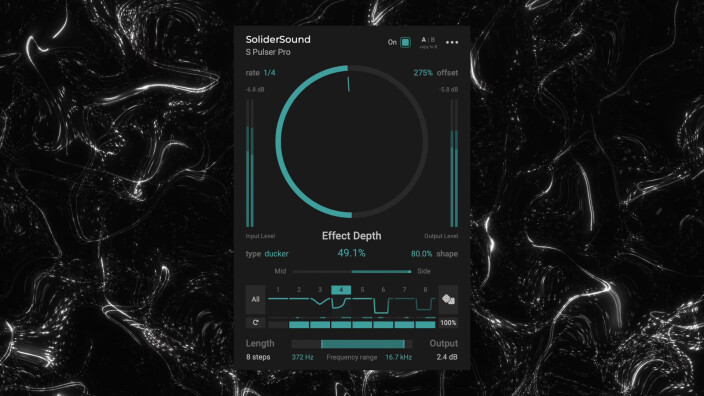Toggle the first step level block
Viewport: 704px width, 396px height.
click(278, 324)
